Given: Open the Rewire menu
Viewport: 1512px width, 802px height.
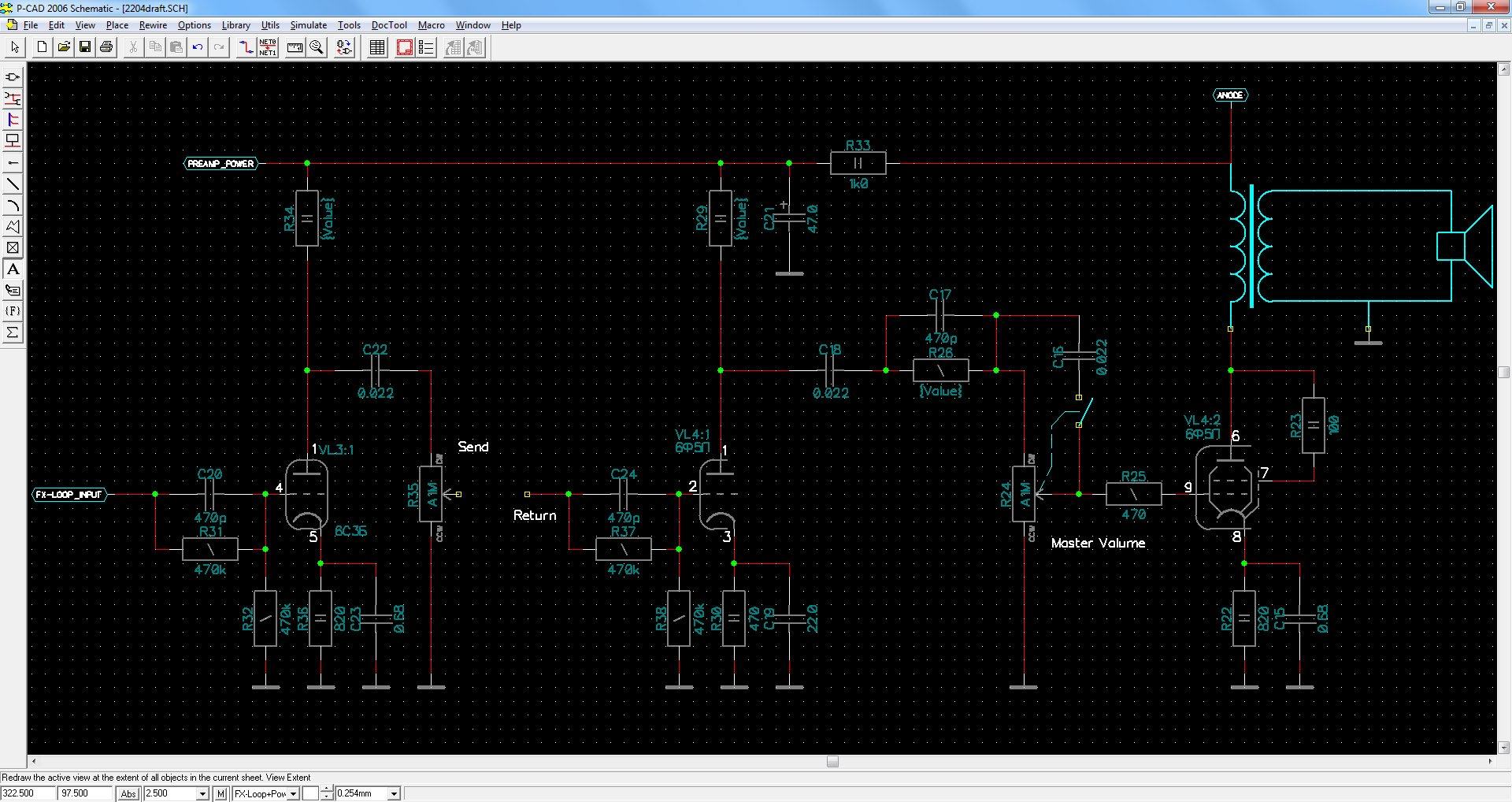Looking at the screenshot, I should 153,25.
